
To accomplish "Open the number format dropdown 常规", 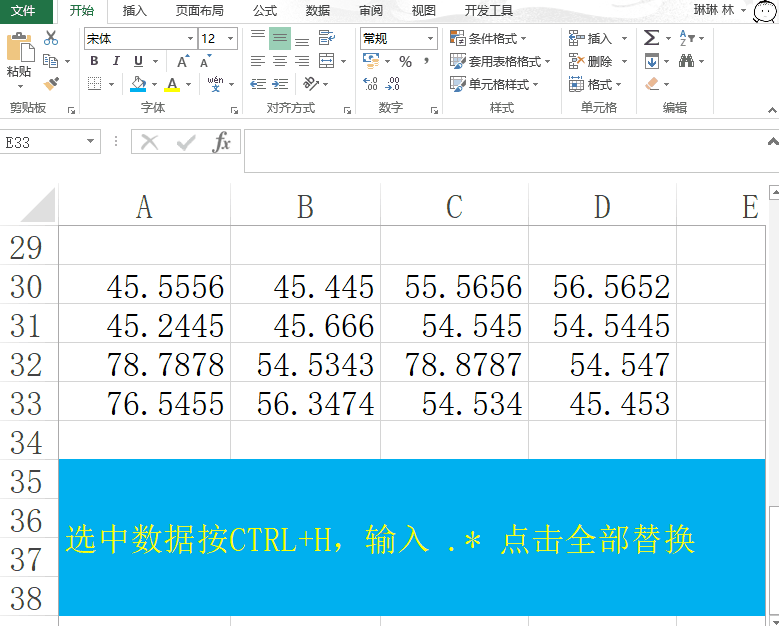I will coord(430,38).
